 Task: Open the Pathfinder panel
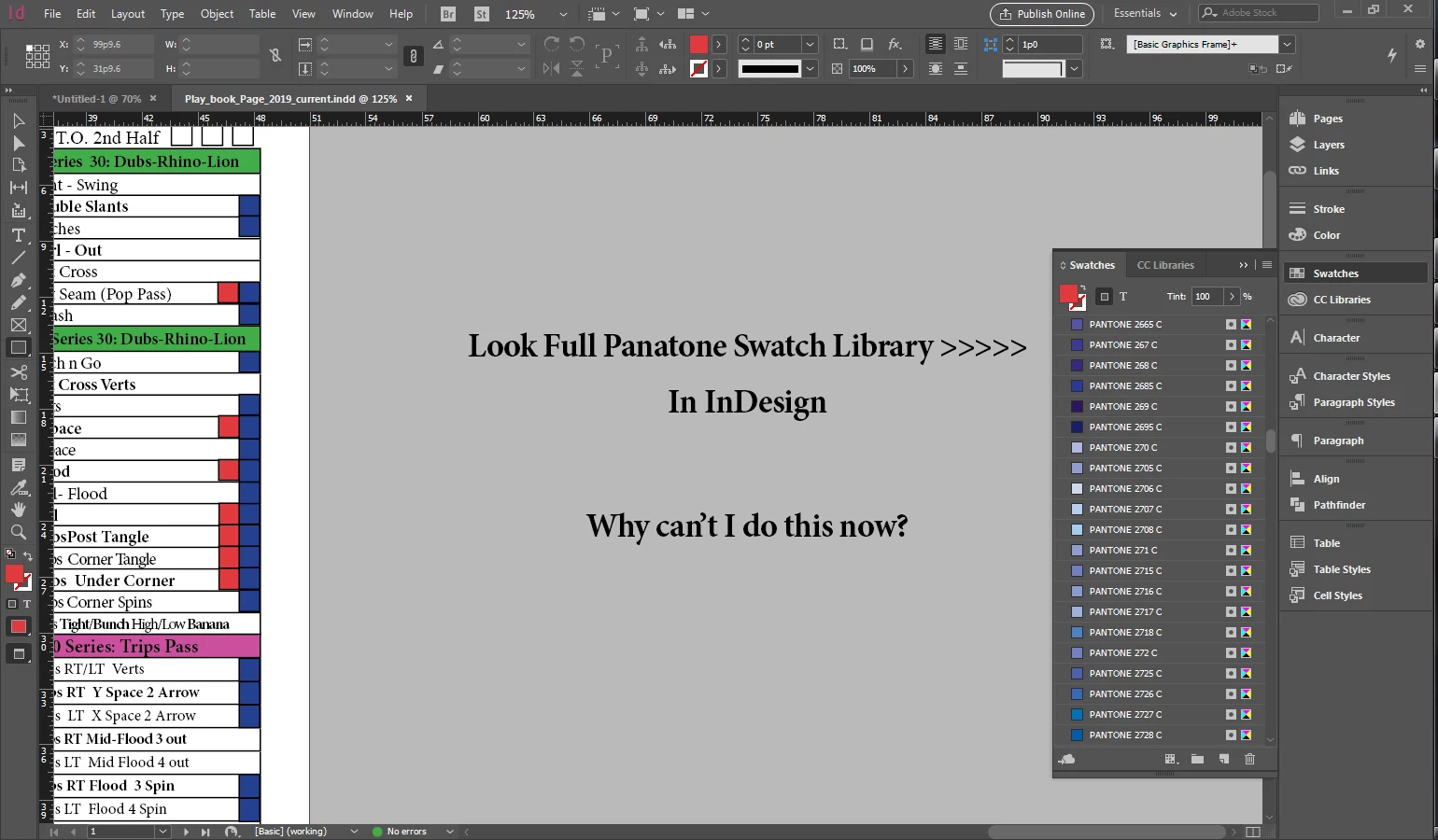tap(1339, 505)
